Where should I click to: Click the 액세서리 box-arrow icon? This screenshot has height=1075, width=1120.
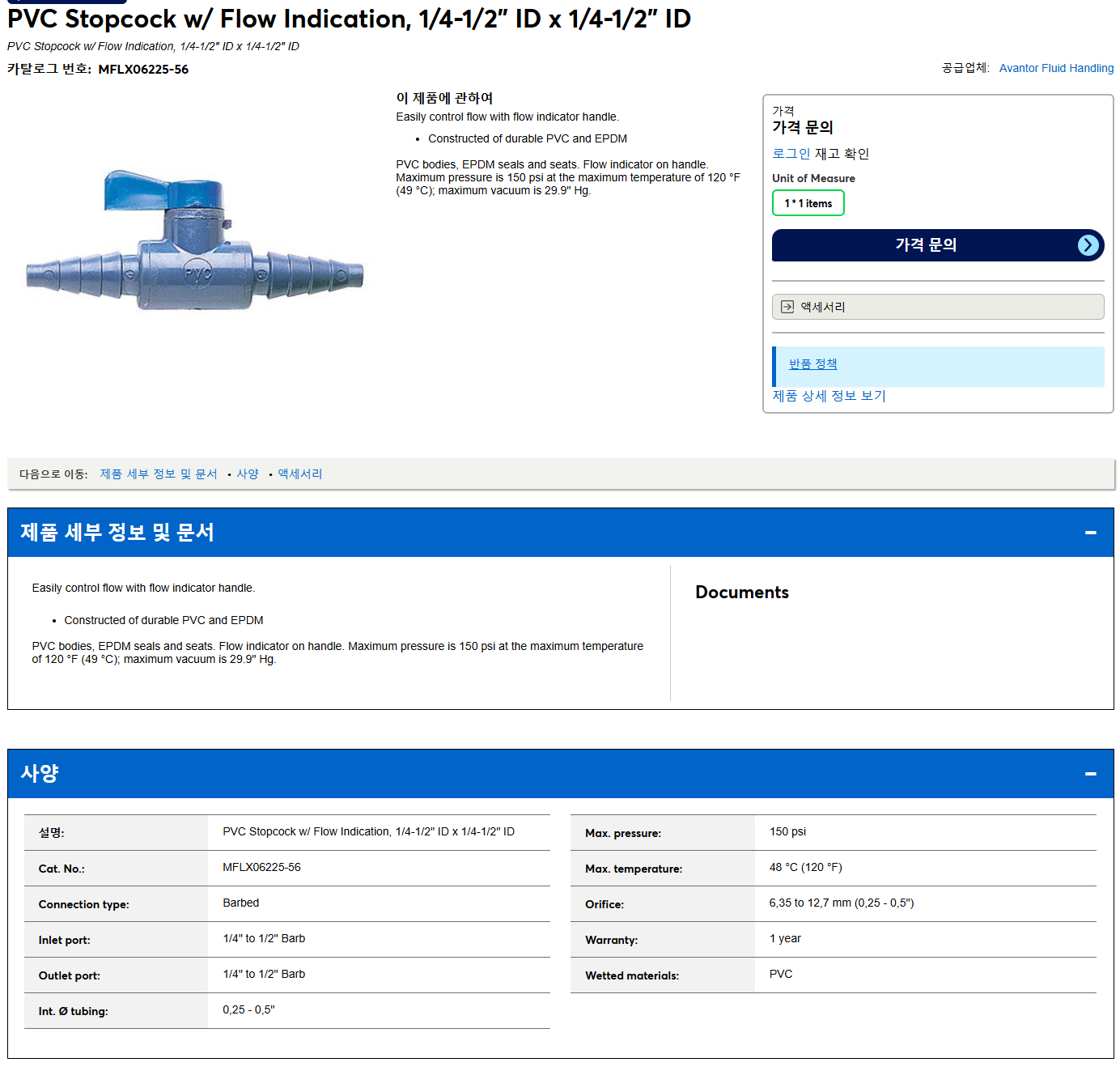pos(787,307)
